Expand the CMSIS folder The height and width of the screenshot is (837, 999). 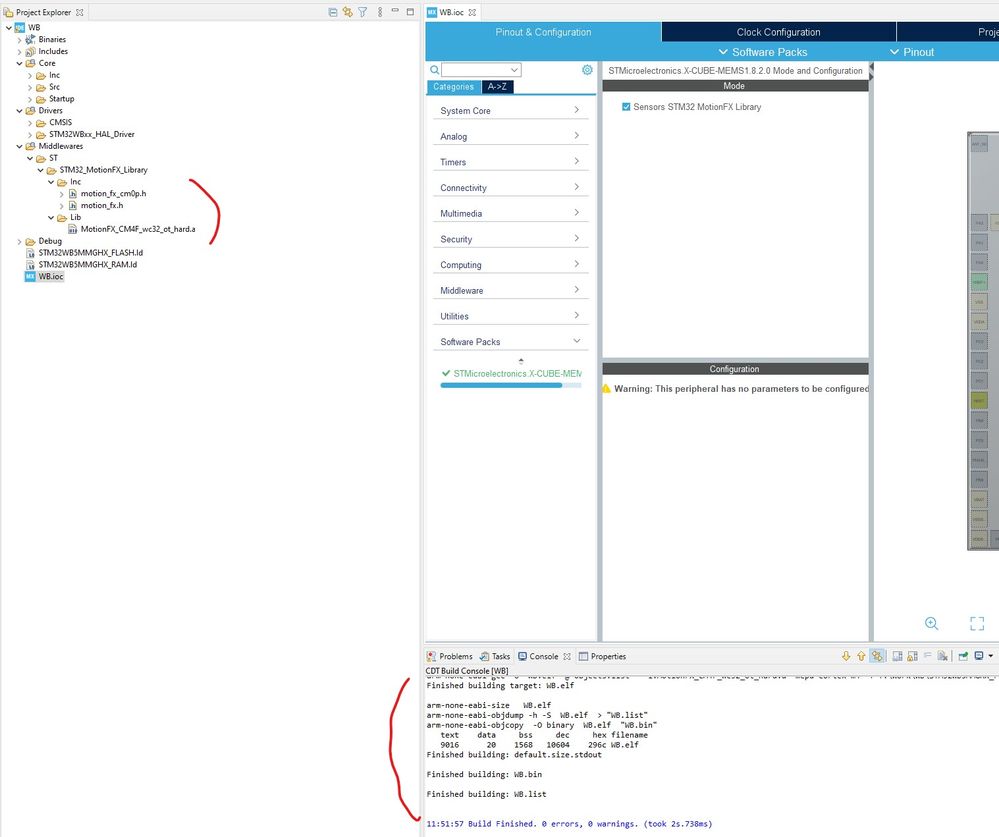[x=30, y=122]
